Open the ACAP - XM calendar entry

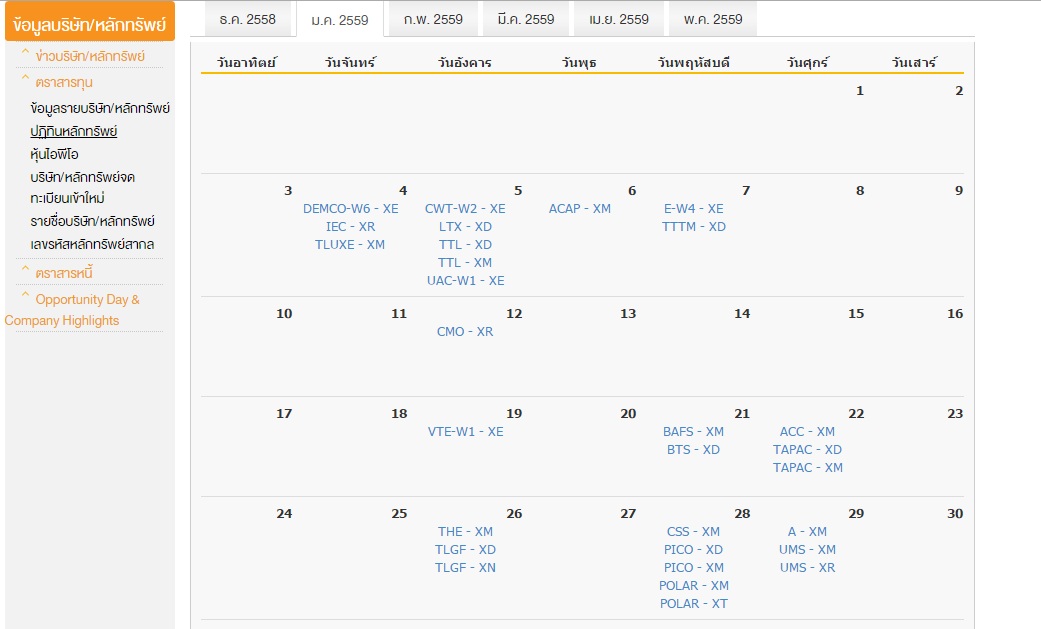click(580, 209)
